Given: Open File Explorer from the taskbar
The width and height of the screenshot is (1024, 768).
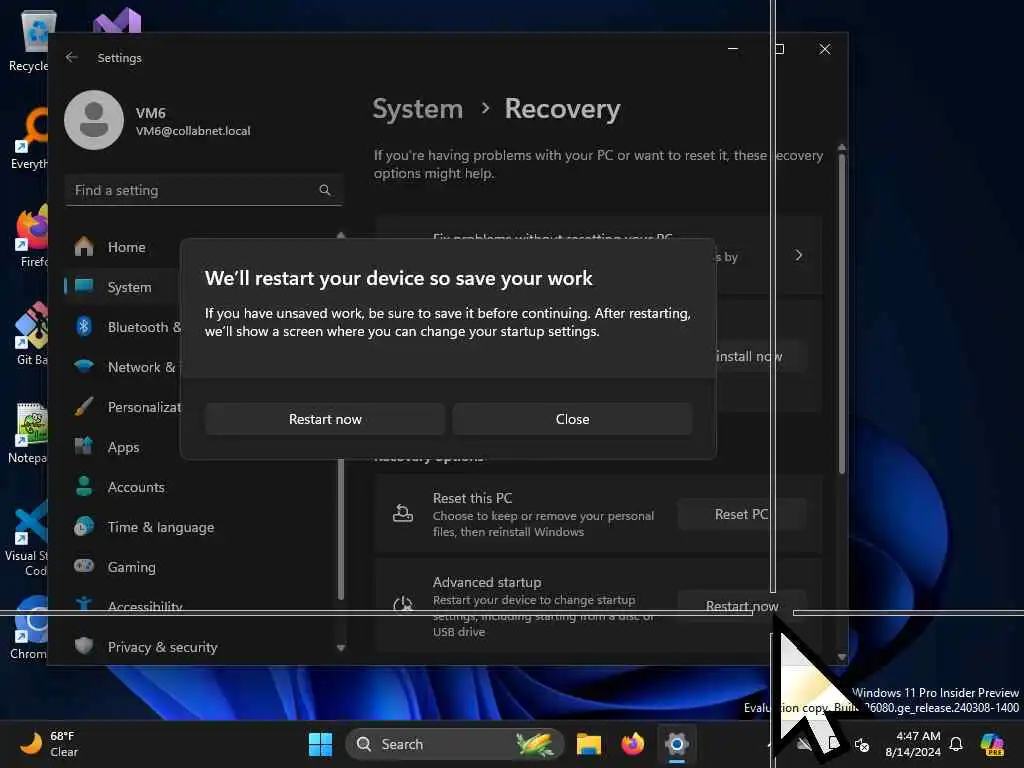Looking at the screenshot, I should click(x=588, y=744).
